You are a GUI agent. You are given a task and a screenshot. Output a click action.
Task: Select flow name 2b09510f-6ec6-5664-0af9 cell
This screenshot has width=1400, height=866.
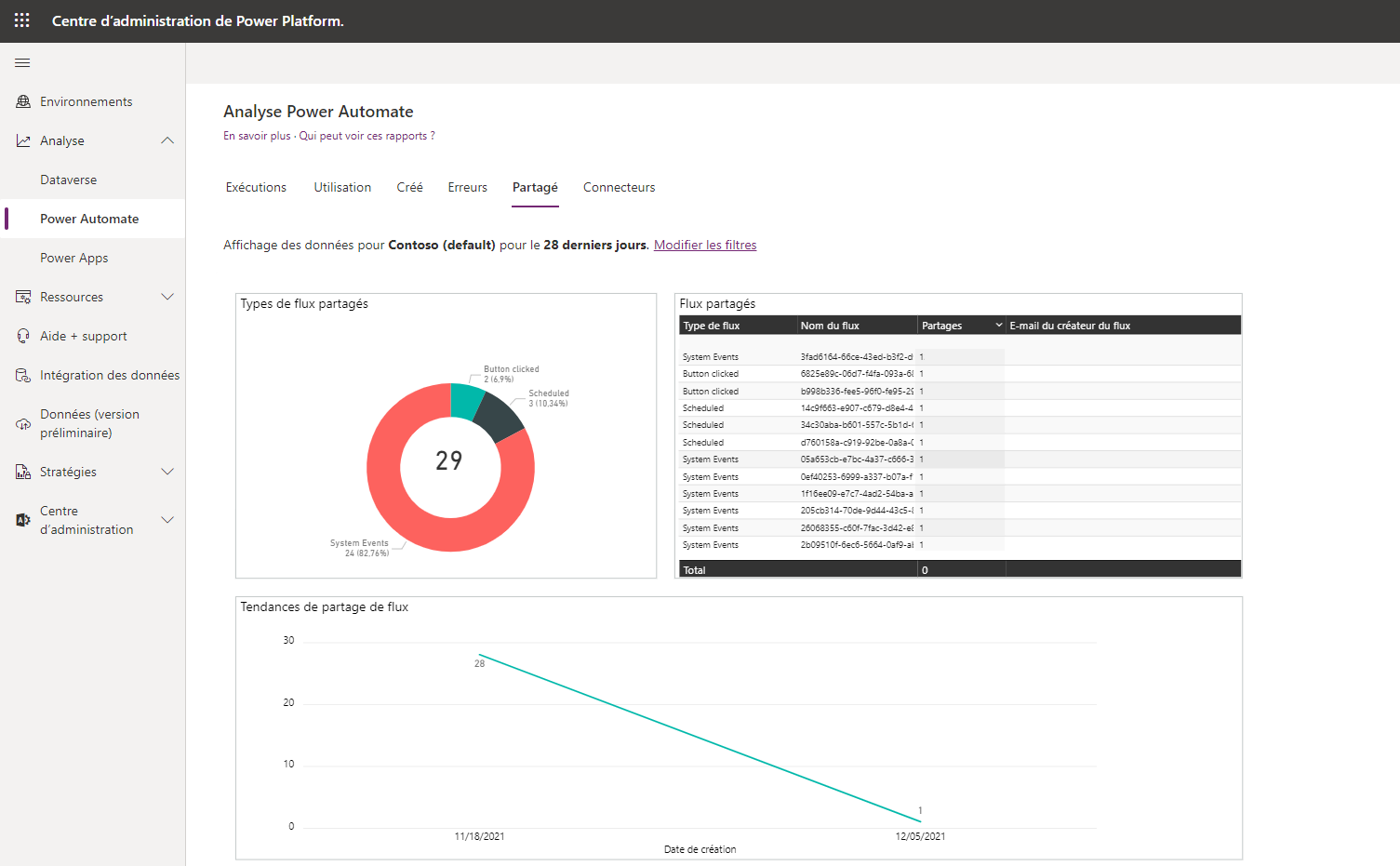857,545
